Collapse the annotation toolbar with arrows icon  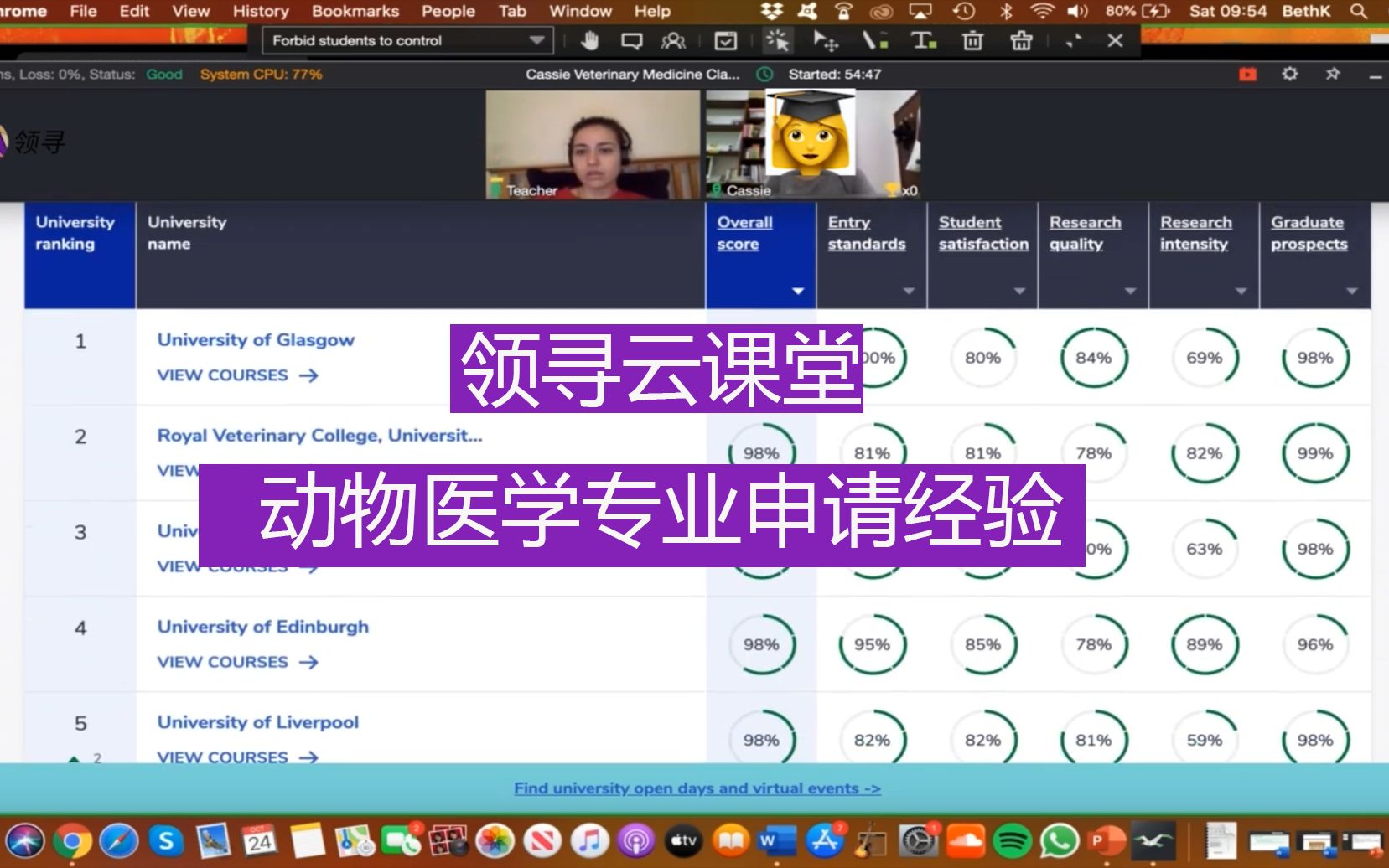click(1073, 40)
